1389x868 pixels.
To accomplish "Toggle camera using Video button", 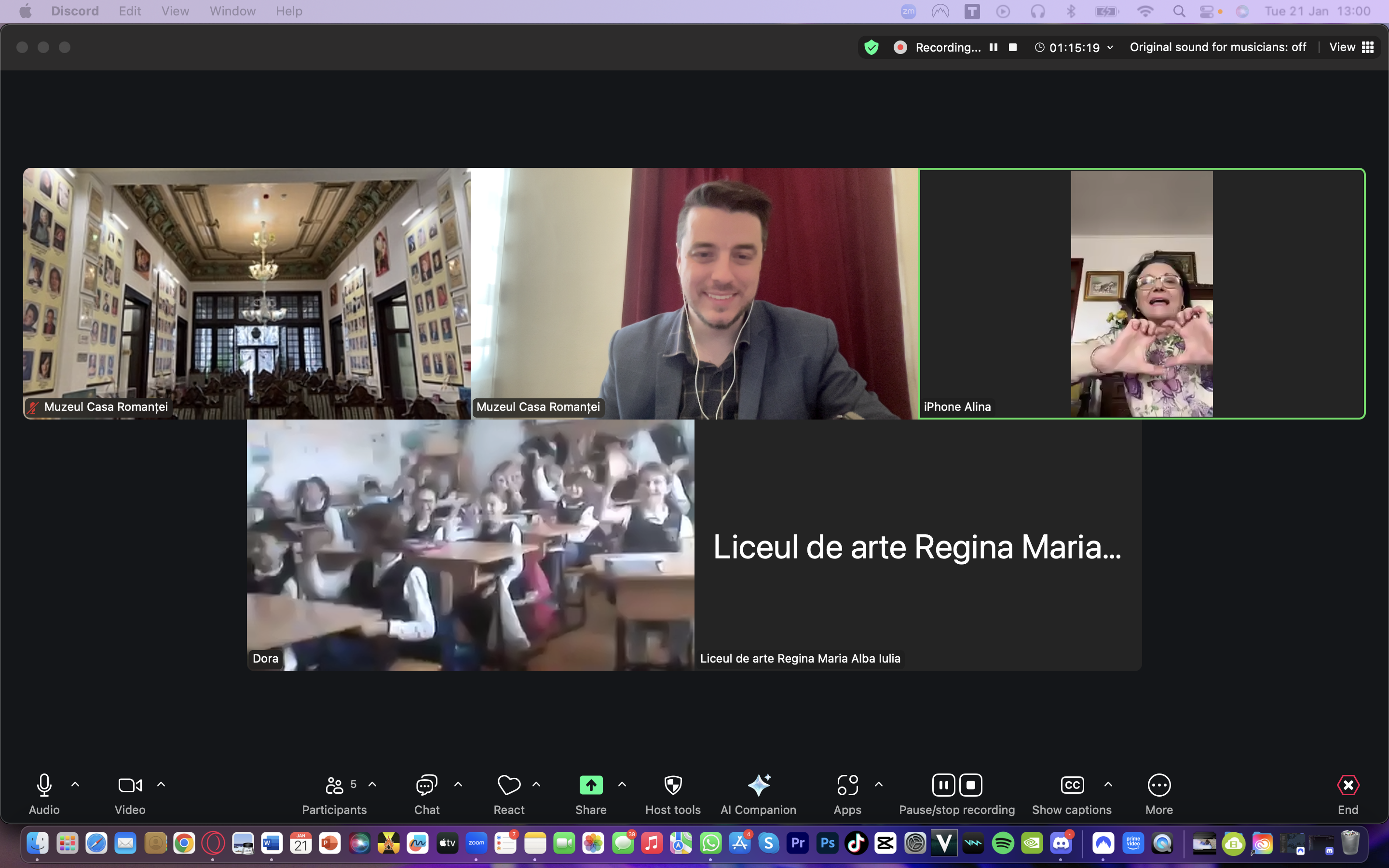I will pyautogui.click(x=130, y=786).
